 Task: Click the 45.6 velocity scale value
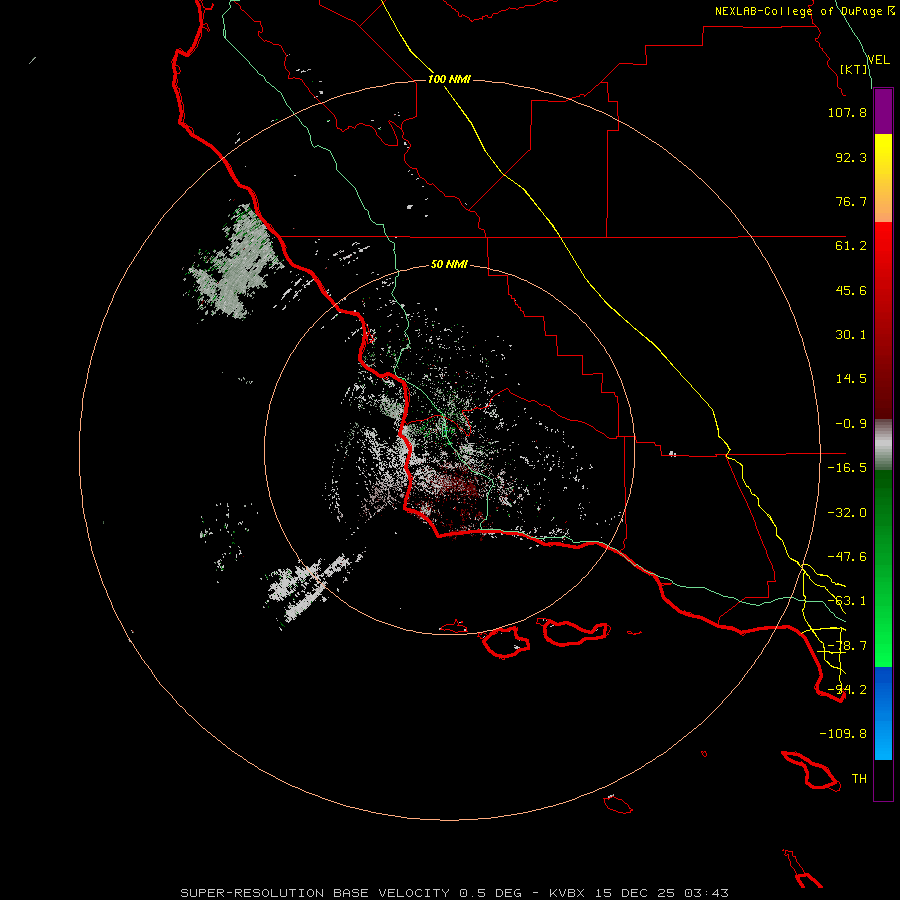(x=851, y=290)
